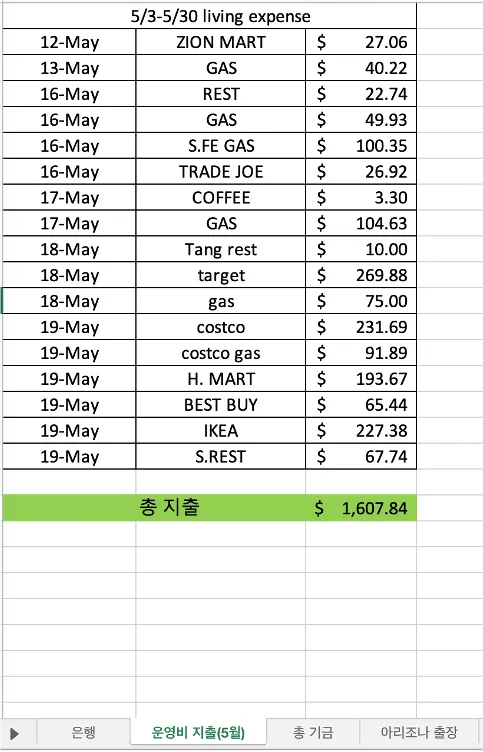483x752 pixels.
Task: Click the 12-May date cell
Action: pyautogui.click(x=70, y=42)
